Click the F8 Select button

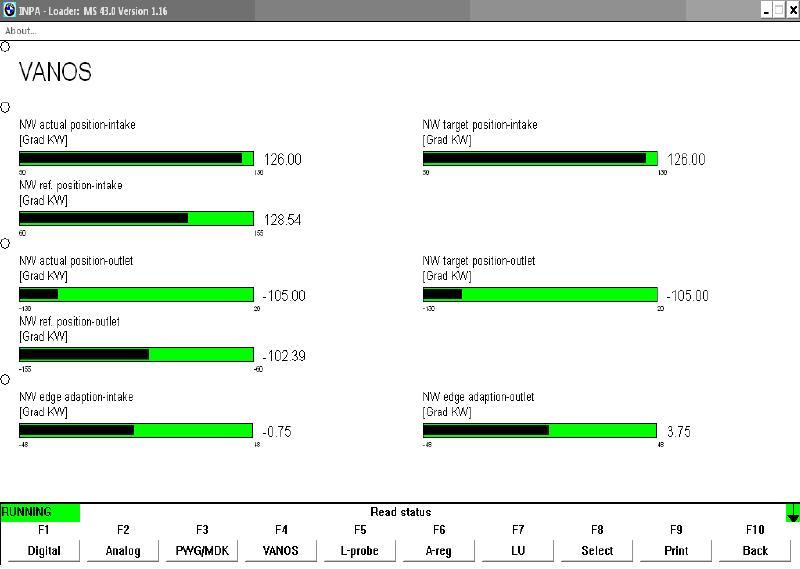point(597,550)
